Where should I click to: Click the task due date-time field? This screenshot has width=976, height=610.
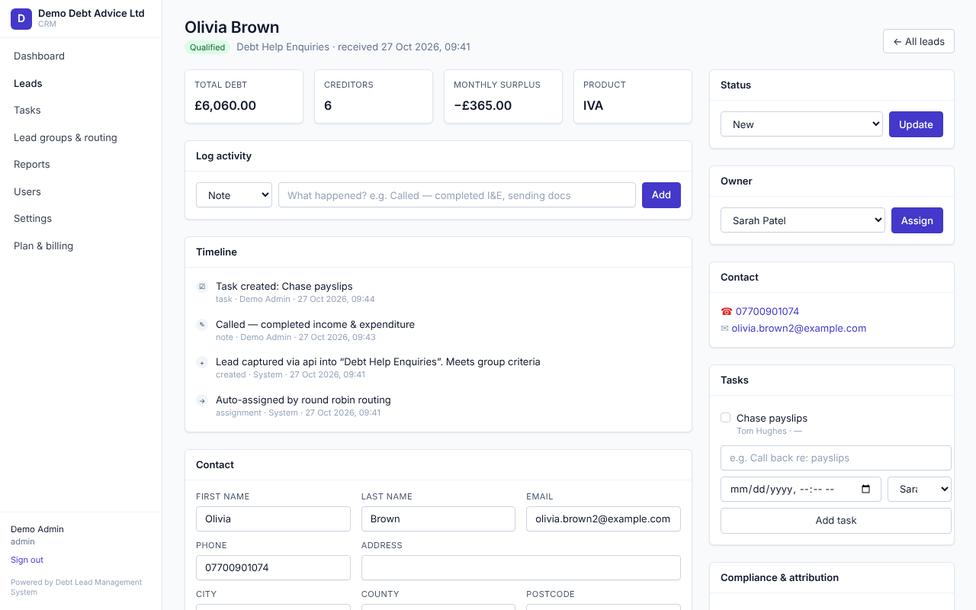click(800, 489)
